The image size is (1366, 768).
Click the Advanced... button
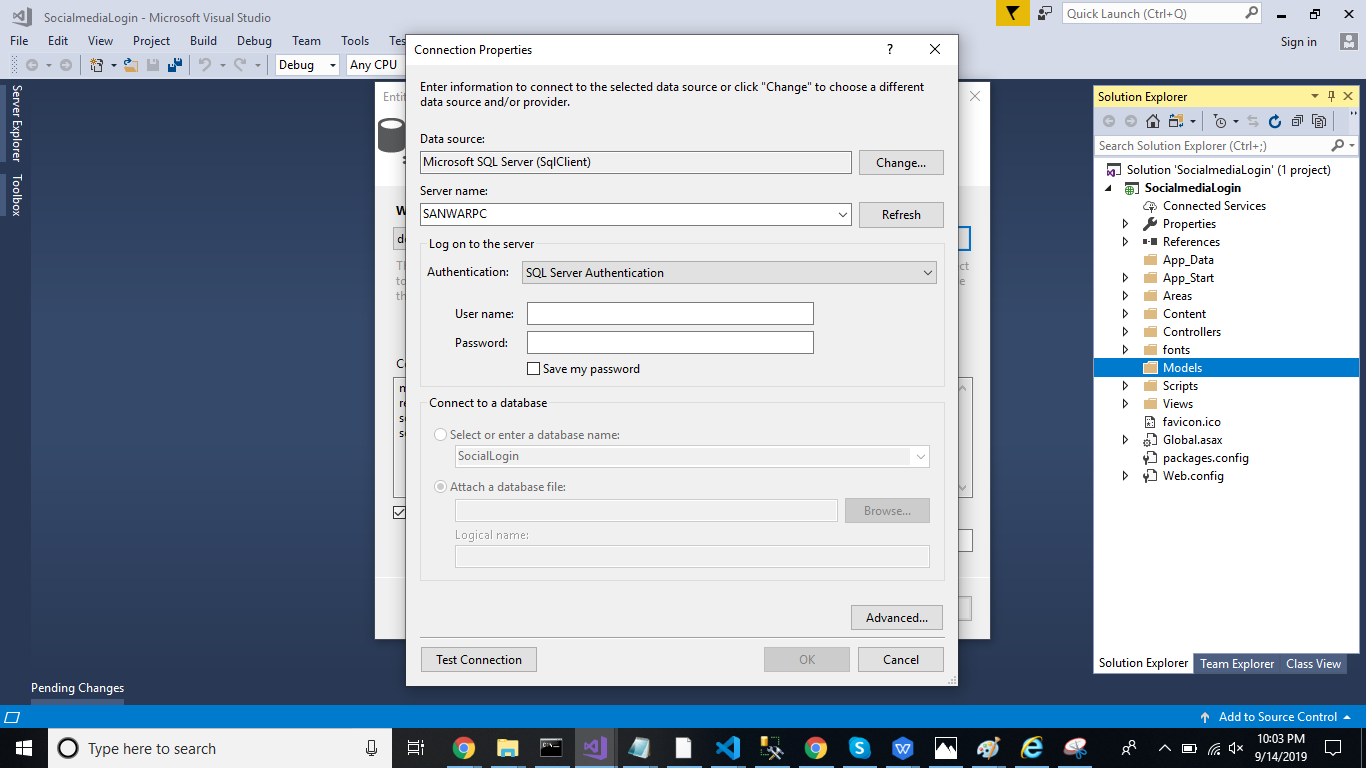tap(897, 618)
